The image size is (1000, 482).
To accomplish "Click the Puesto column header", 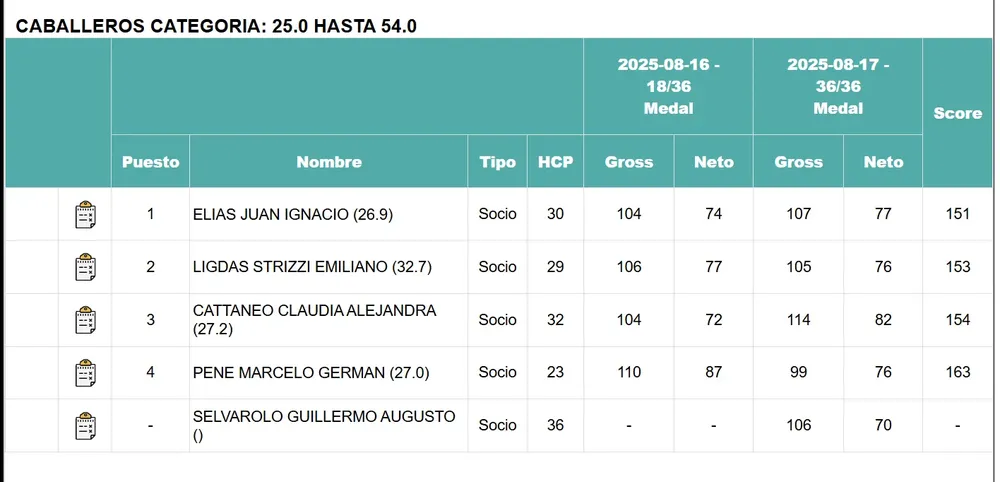I will click(150, 162).
